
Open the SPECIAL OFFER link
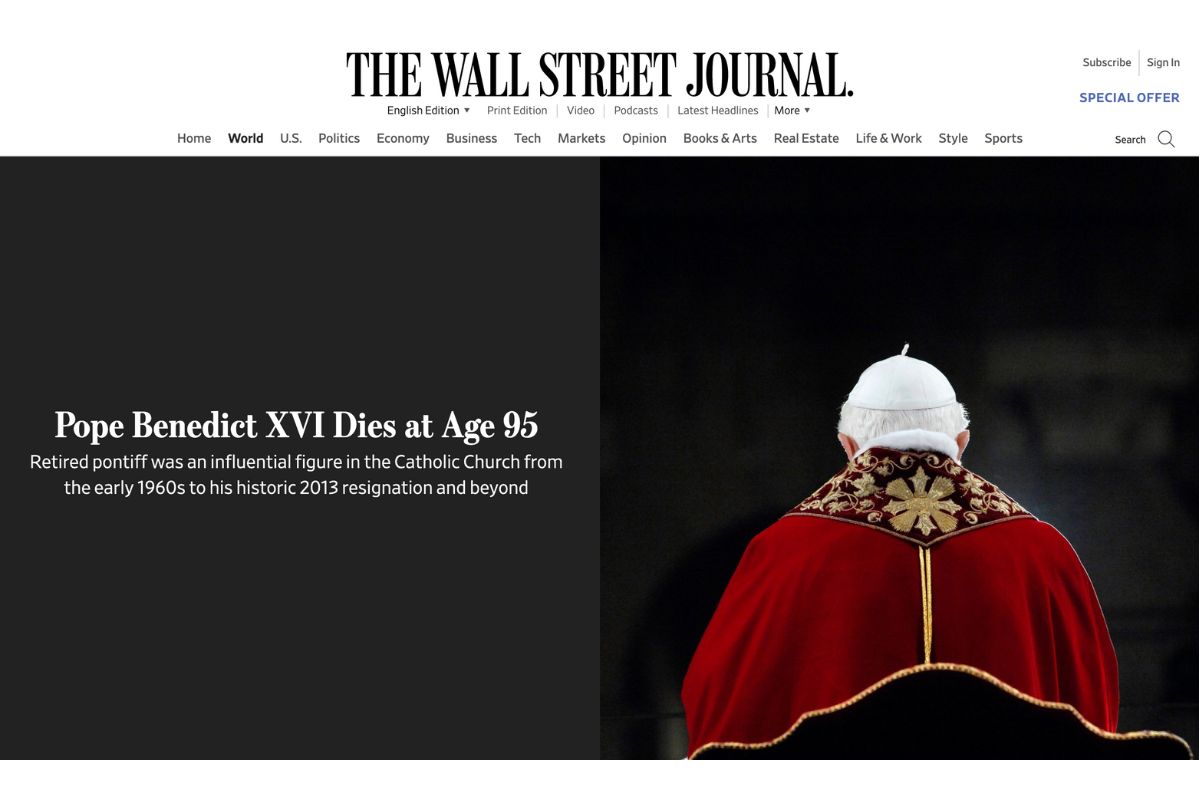[1129, 97]
